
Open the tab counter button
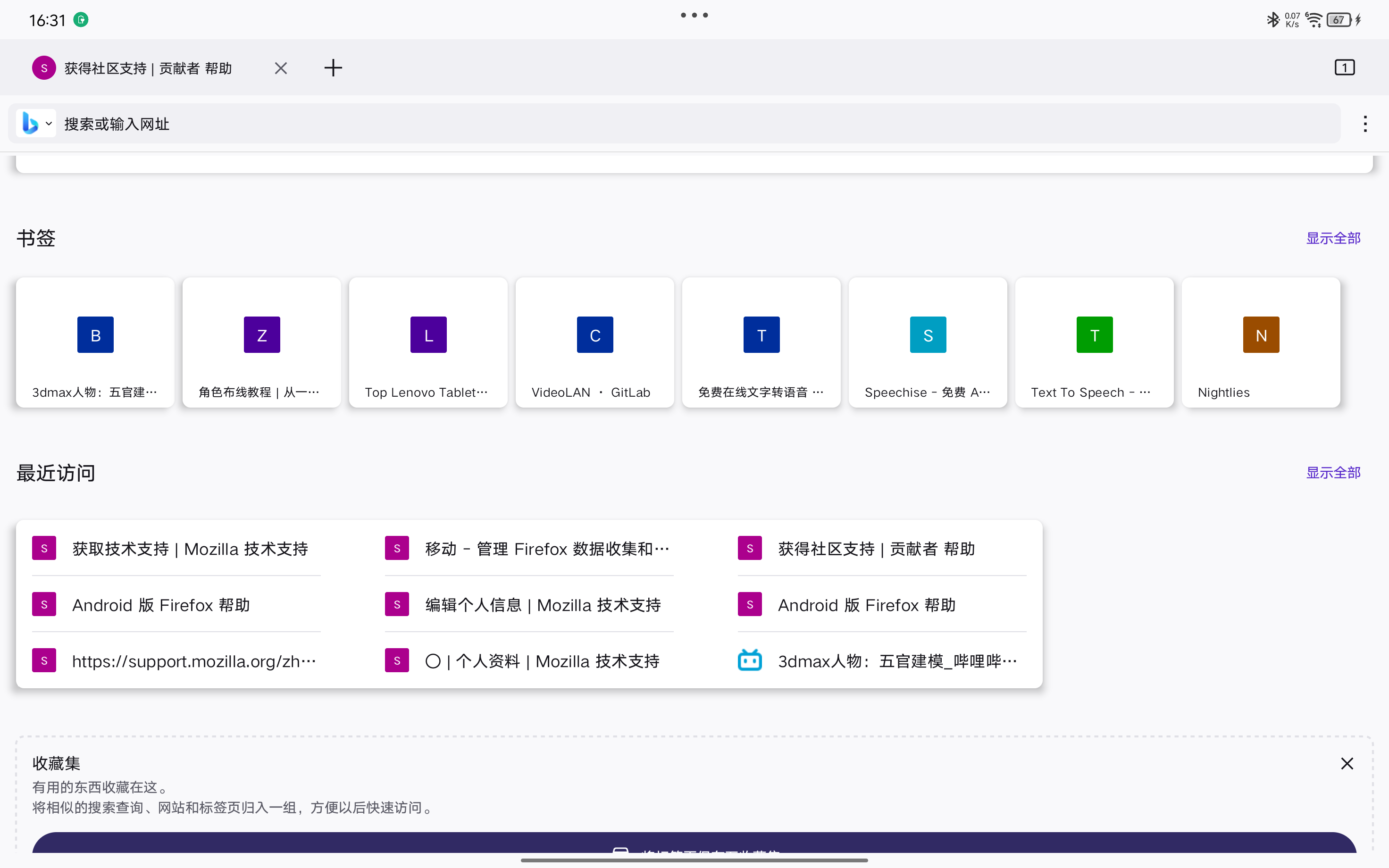pos(1344,68)
